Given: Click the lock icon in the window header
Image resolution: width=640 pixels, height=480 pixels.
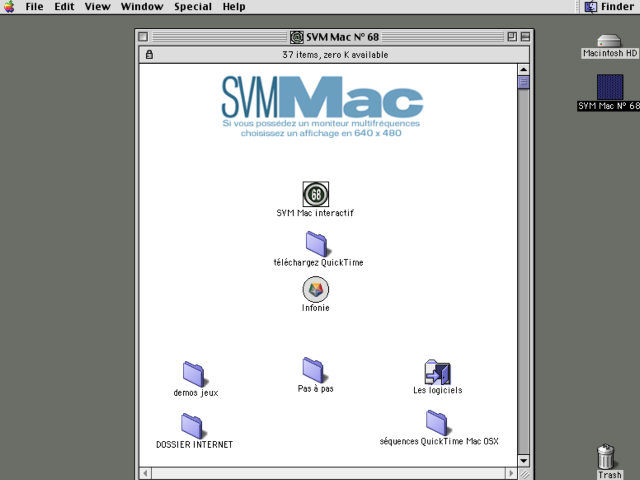Looking at the screenshot, I should point(149,54).
